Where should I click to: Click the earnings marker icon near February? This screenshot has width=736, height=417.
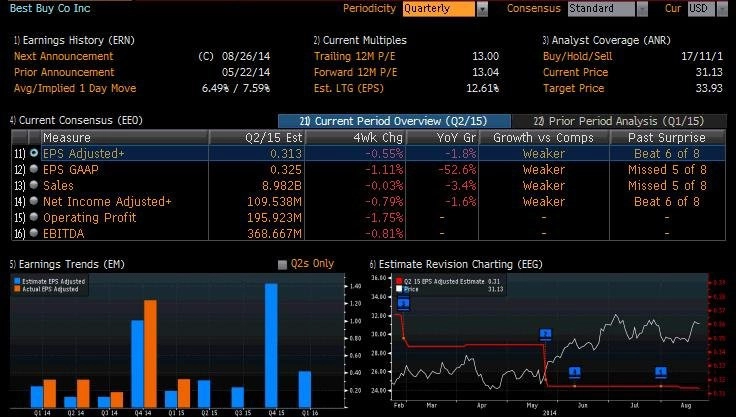pyautogui.click(x=403, y=304)
